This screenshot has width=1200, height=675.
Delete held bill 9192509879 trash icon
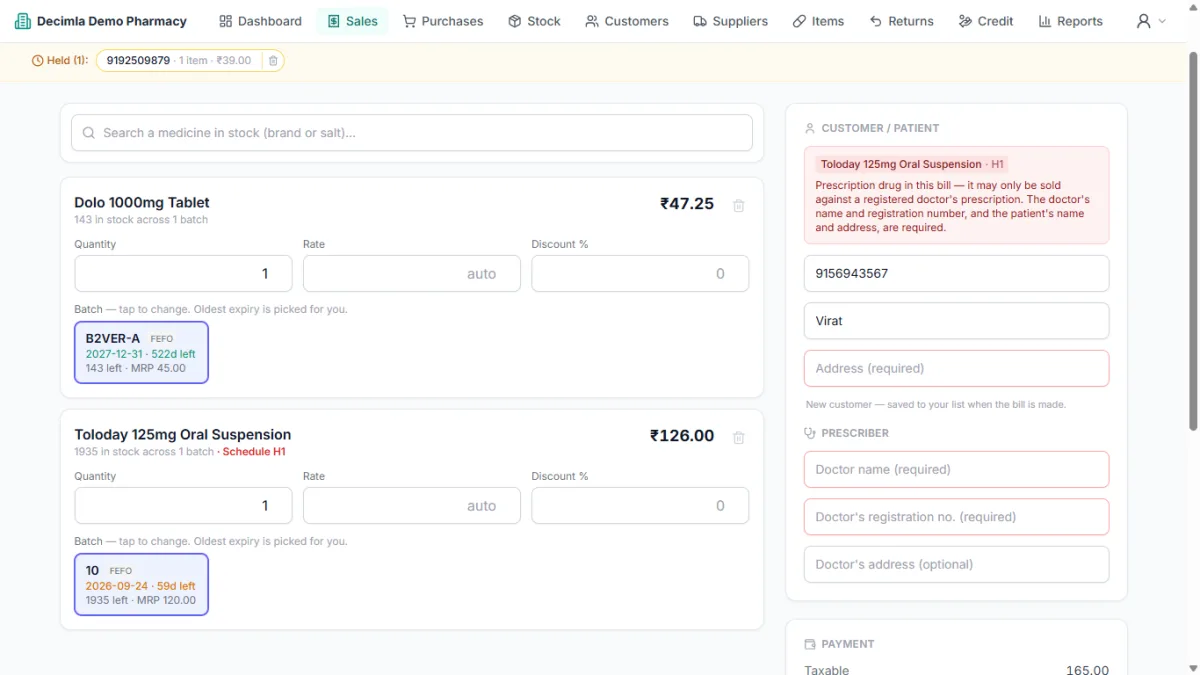[273, 61]
